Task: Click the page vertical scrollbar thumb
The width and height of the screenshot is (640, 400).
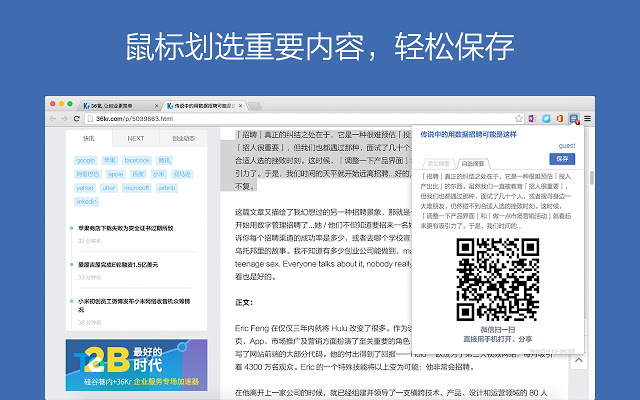Action: pos(591,178)
